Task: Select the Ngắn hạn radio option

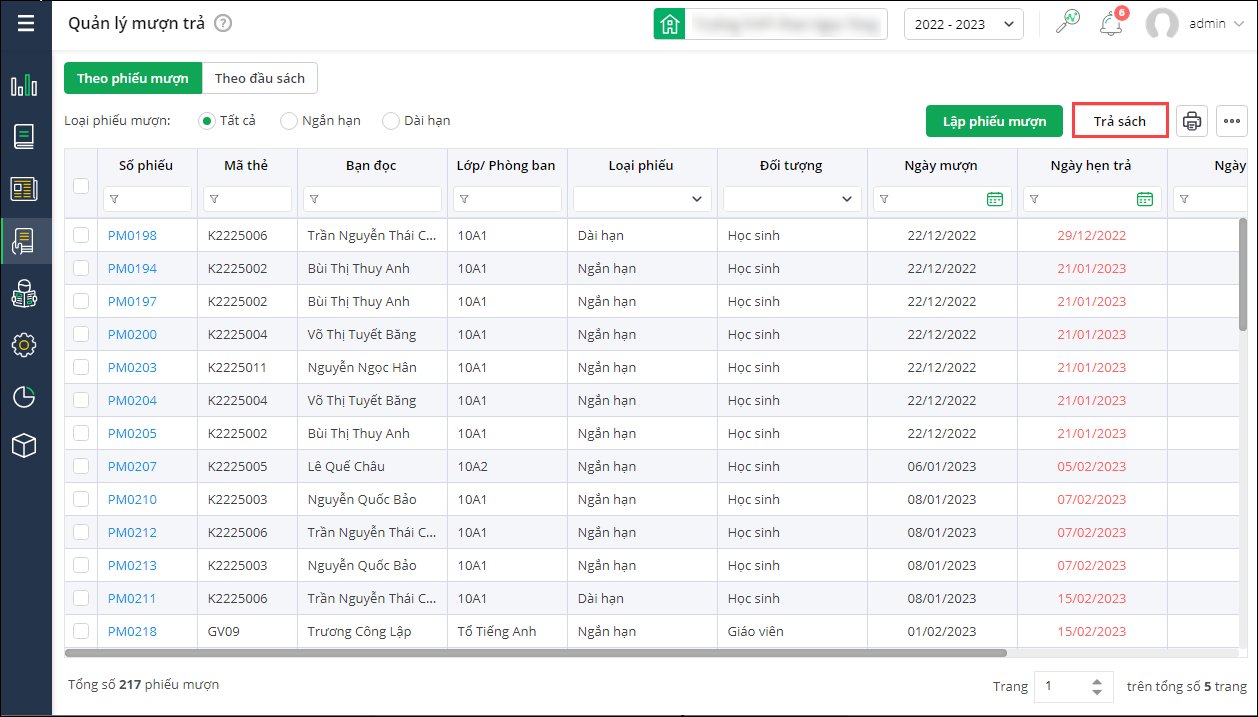Action: [x=289, y=121]
